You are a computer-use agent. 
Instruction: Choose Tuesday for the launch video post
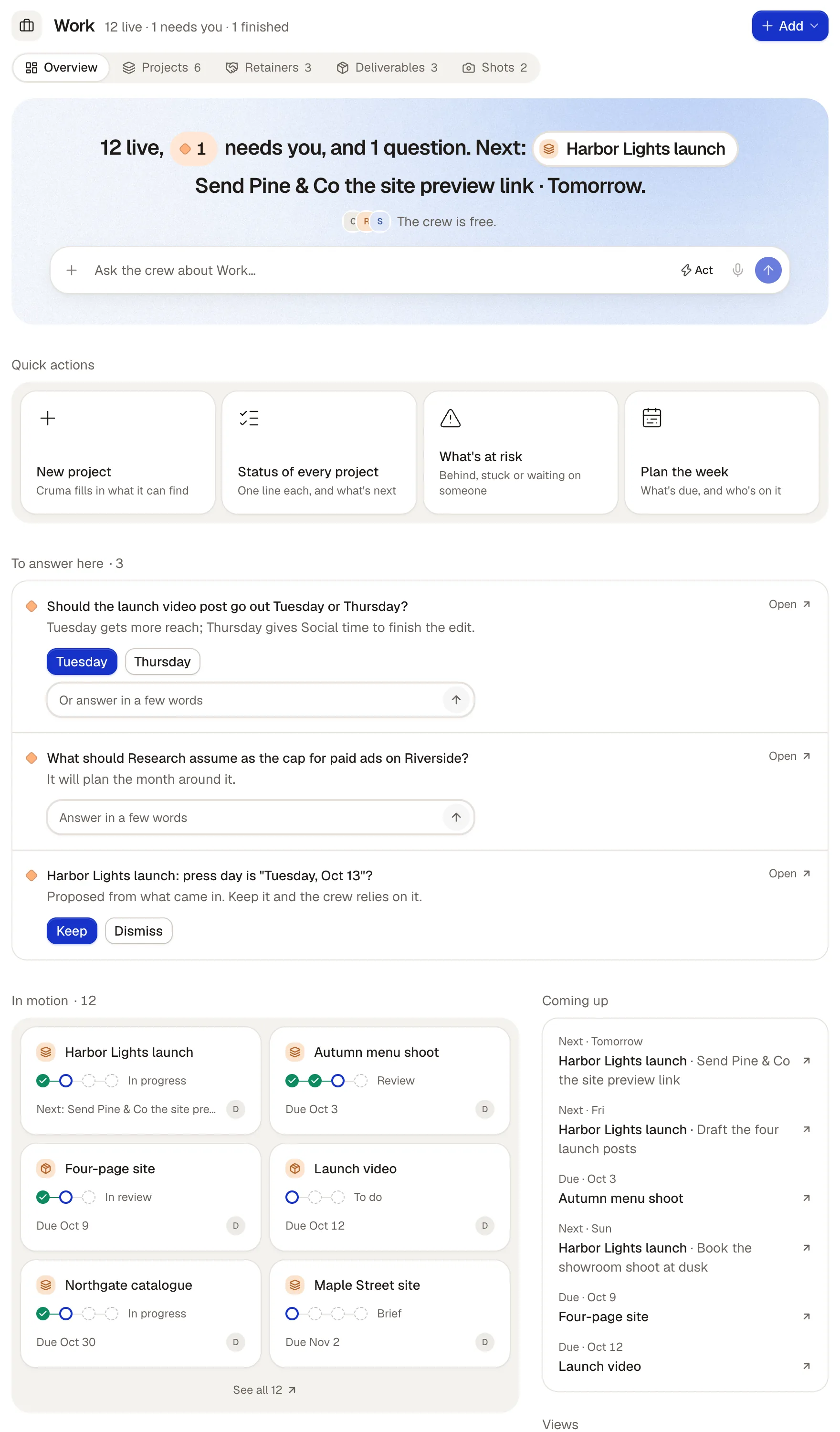82,662
